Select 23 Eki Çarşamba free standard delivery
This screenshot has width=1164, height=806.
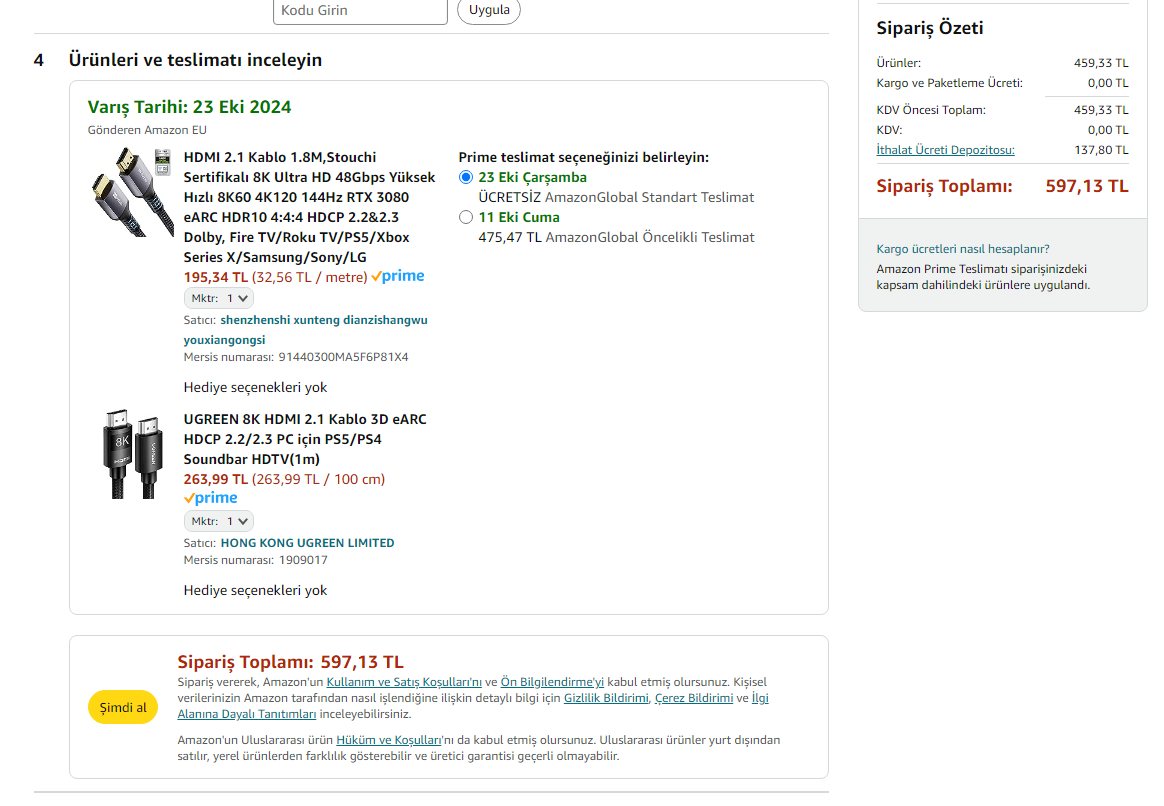(x=465, y=177)
